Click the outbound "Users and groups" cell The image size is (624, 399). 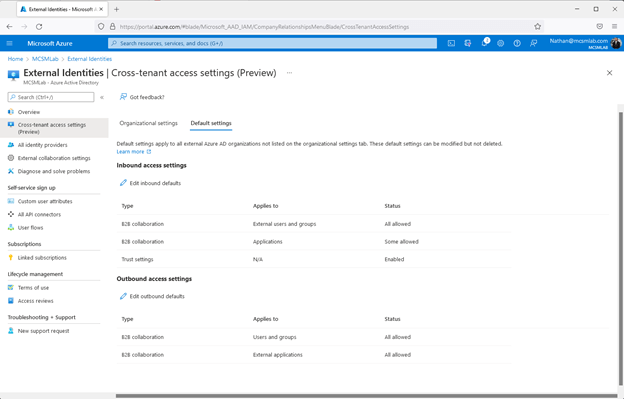pyautogui.click(x=275, y=337)
